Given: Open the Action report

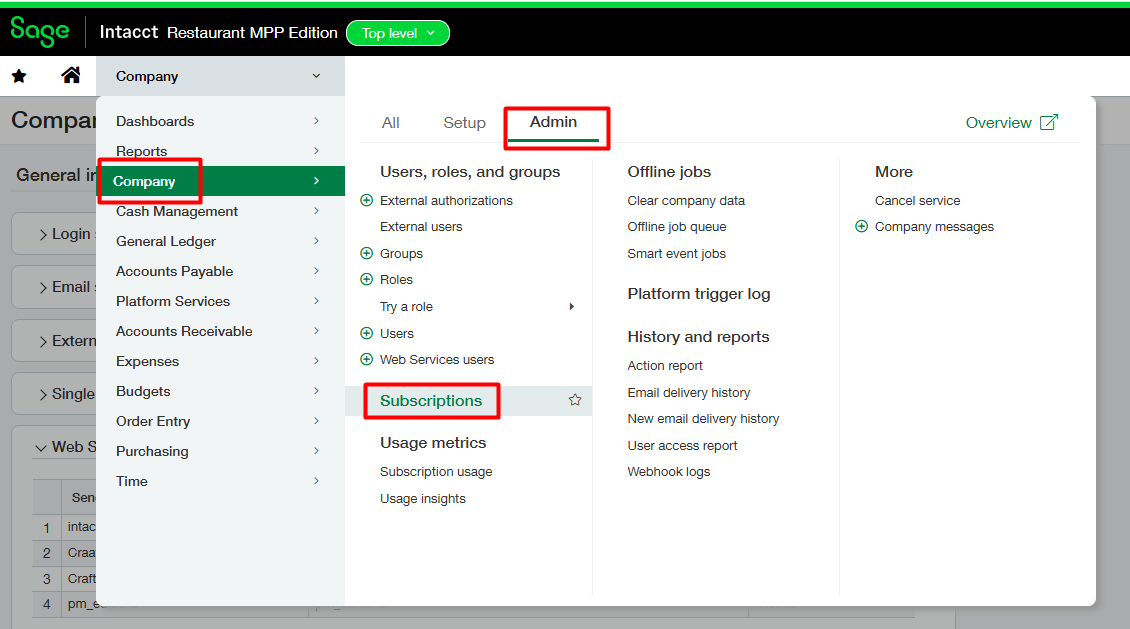Looking at the screenshot, I should coord(664,365).
